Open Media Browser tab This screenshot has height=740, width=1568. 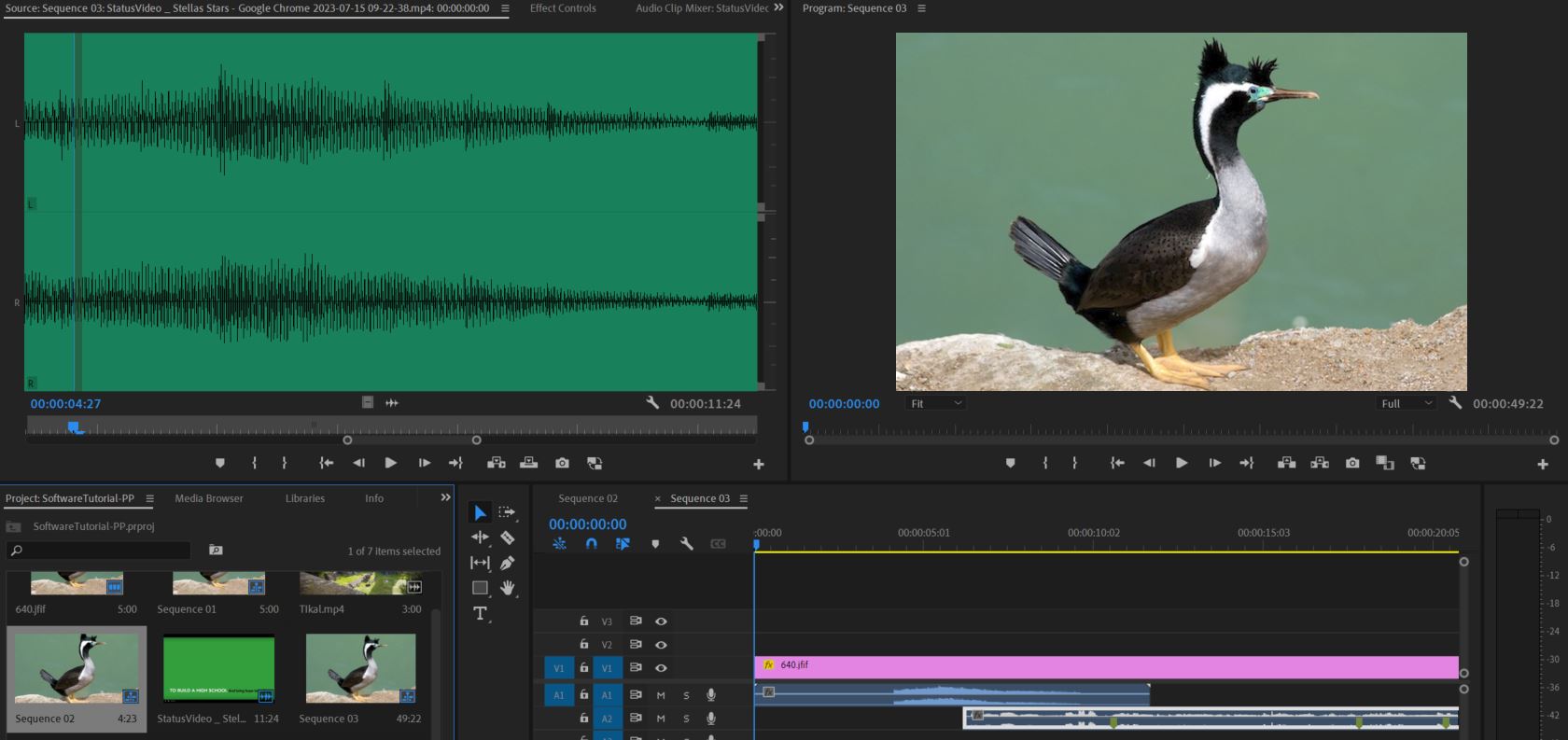click(209, 498)
